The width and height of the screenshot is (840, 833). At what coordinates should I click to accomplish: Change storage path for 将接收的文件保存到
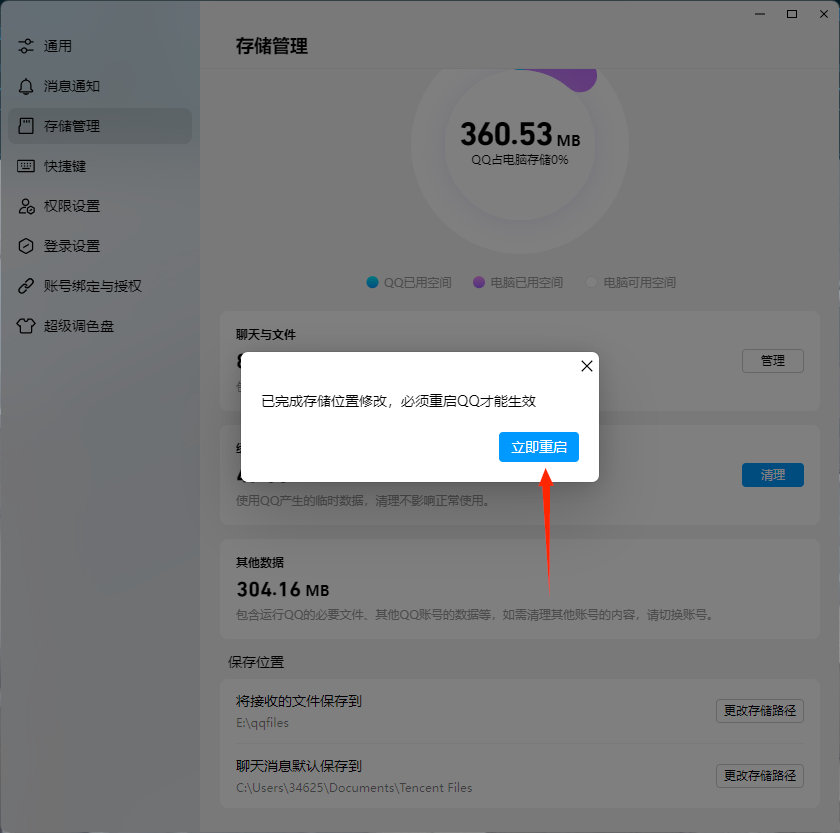click(759, 711)
